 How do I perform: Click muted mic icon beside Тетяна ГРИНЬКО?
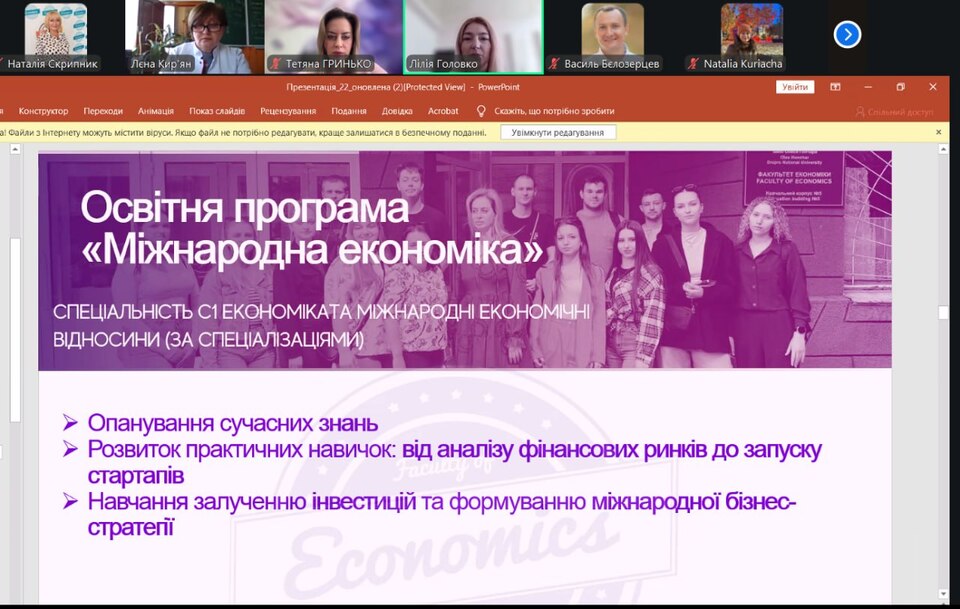coord(277,63)
